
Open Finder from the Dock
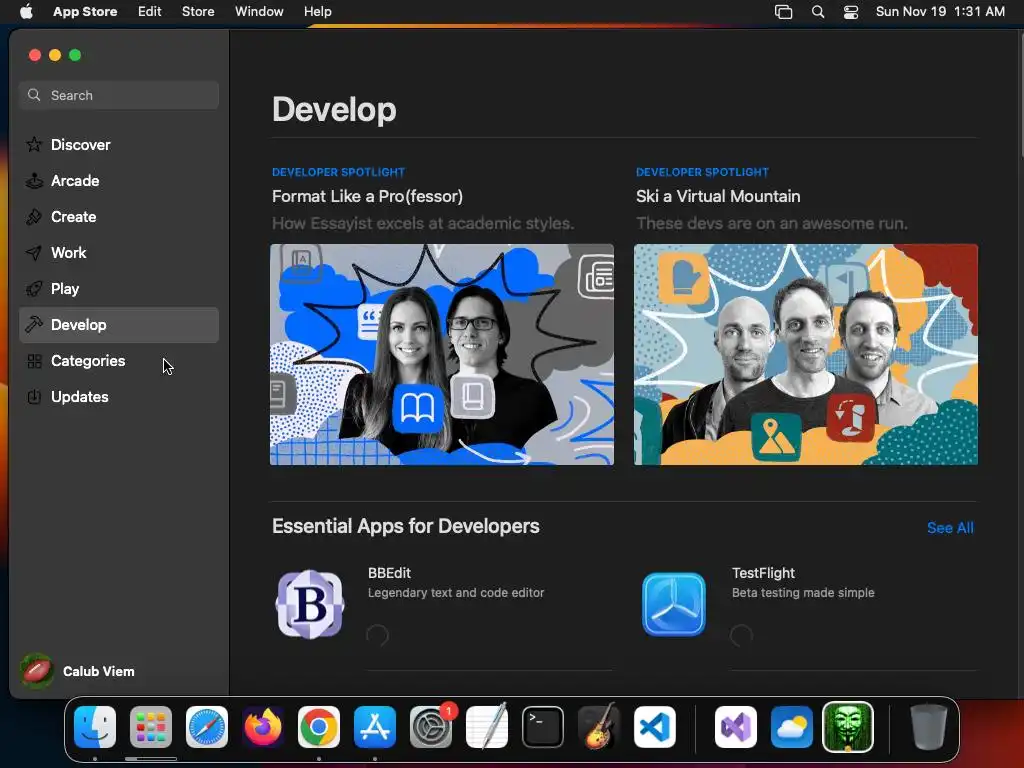(95, 727)
